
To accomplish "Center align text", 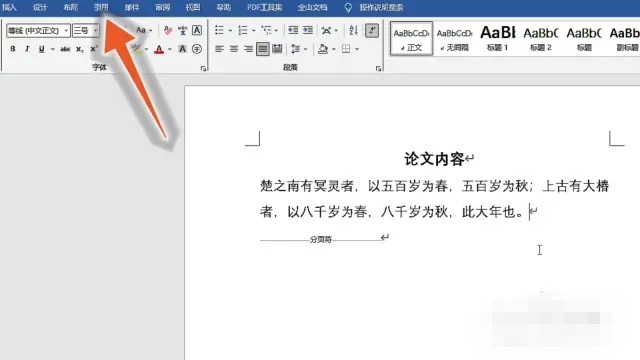I will (x=233, y=49).
